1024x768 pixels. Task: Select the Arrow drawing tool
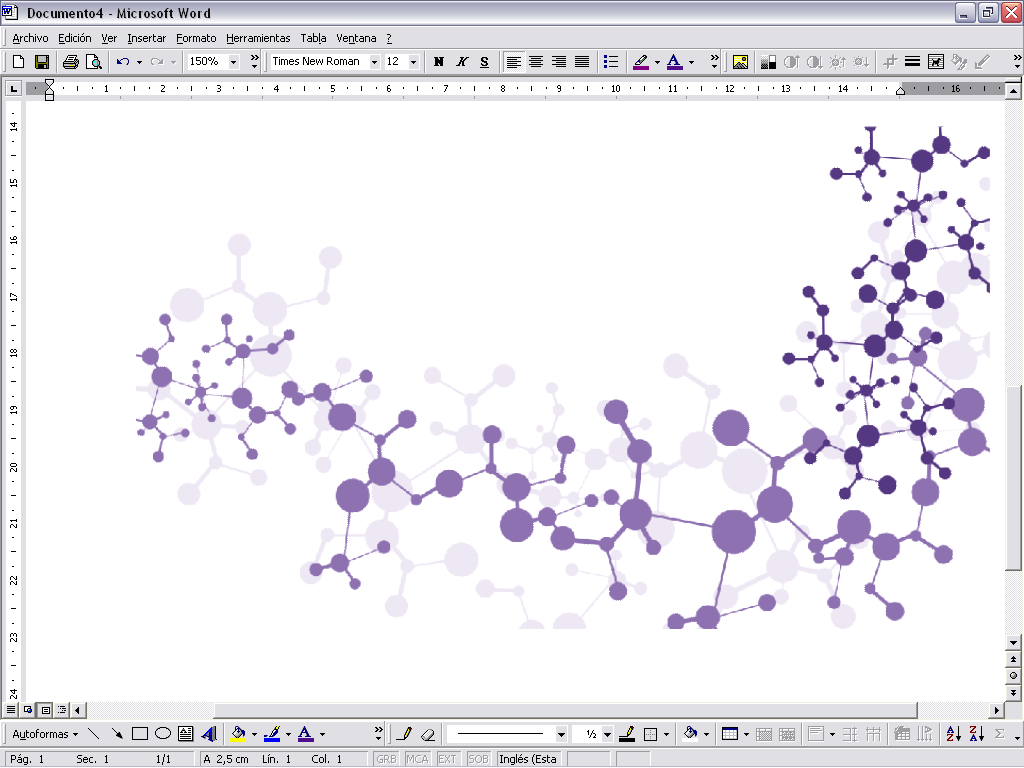tap(117, 733)
